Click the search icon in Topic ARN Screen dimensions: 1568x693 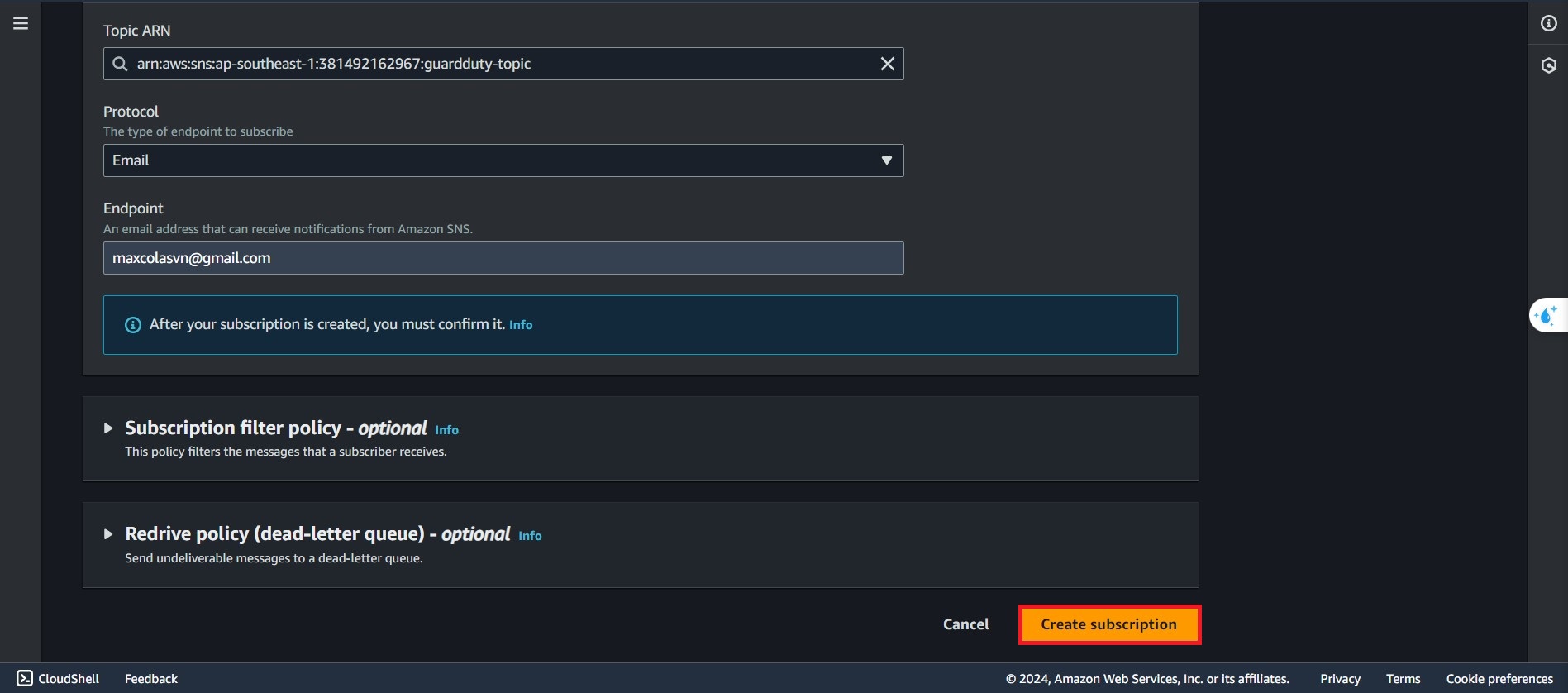(x=120, y=64)
